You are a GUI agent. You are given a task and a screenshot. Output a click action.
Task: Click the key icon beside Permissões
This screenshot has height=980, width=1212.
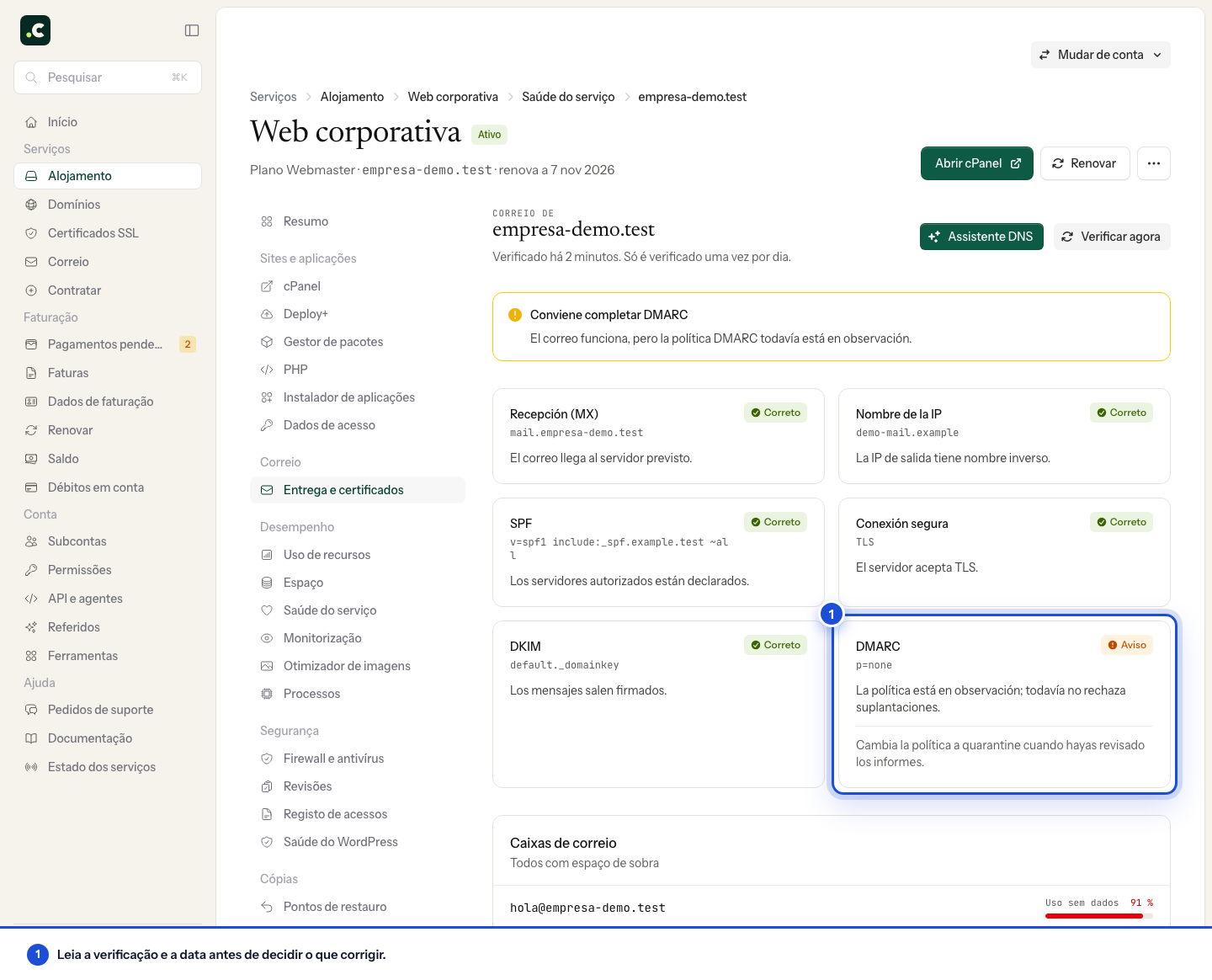[31, 570]
